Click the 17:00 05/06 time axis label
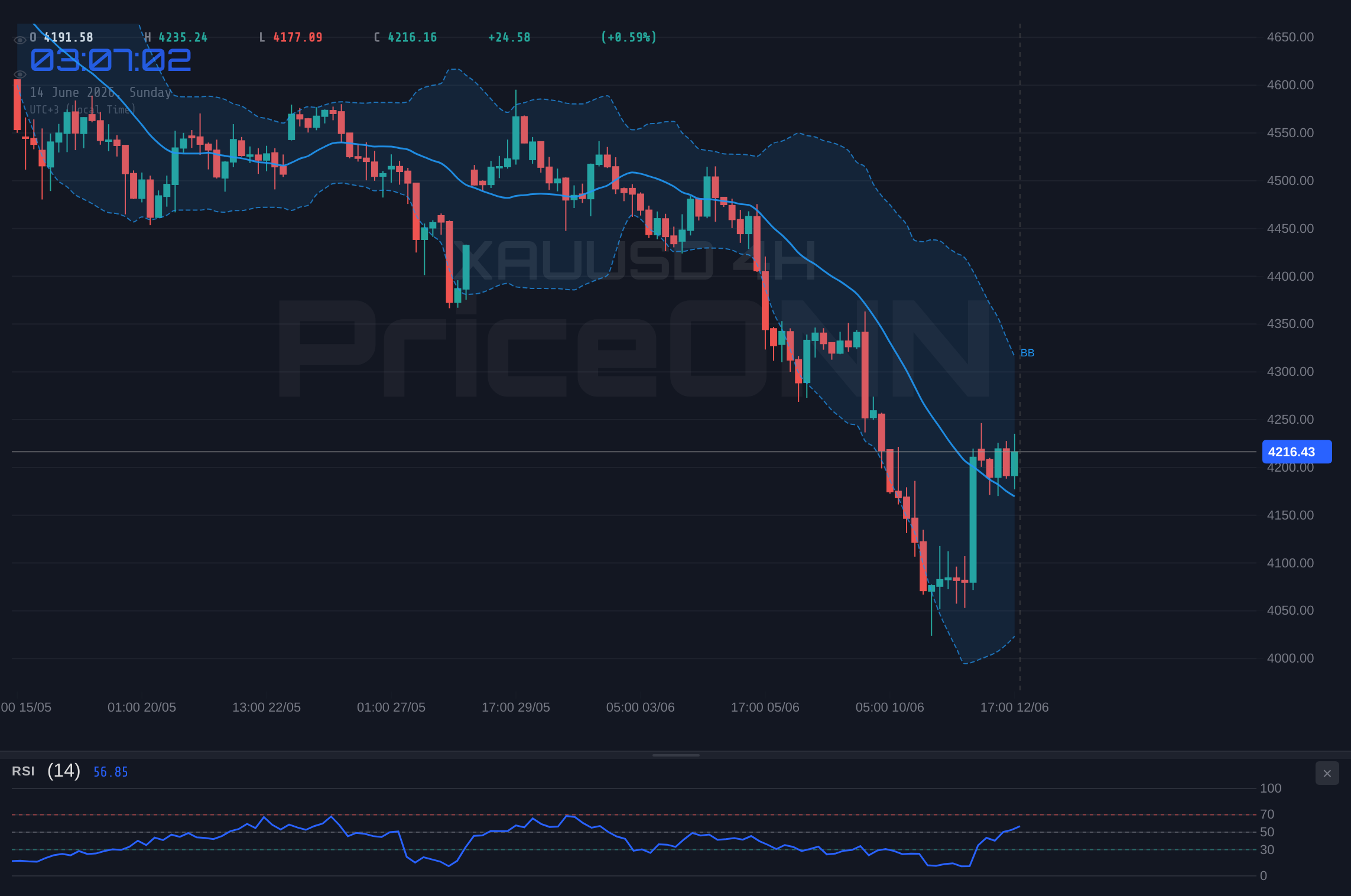The image size is (1351, 896). 765,707
